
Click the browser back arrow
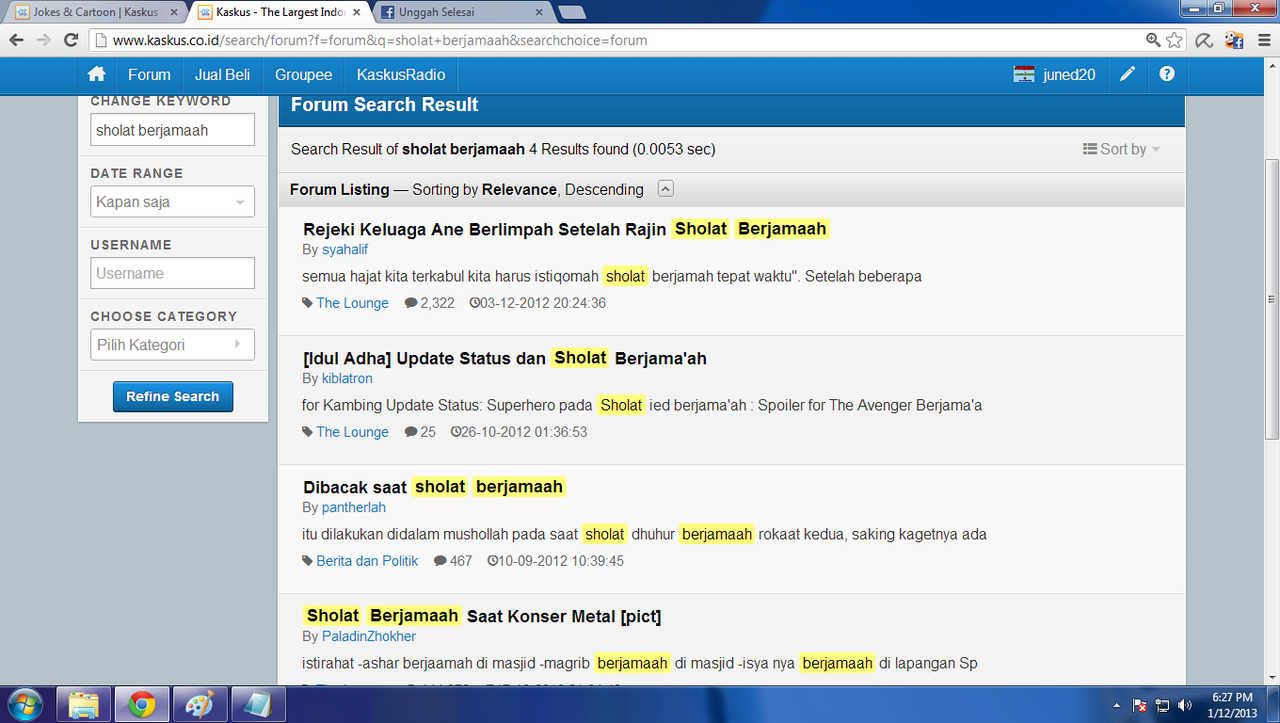point(17,40)
